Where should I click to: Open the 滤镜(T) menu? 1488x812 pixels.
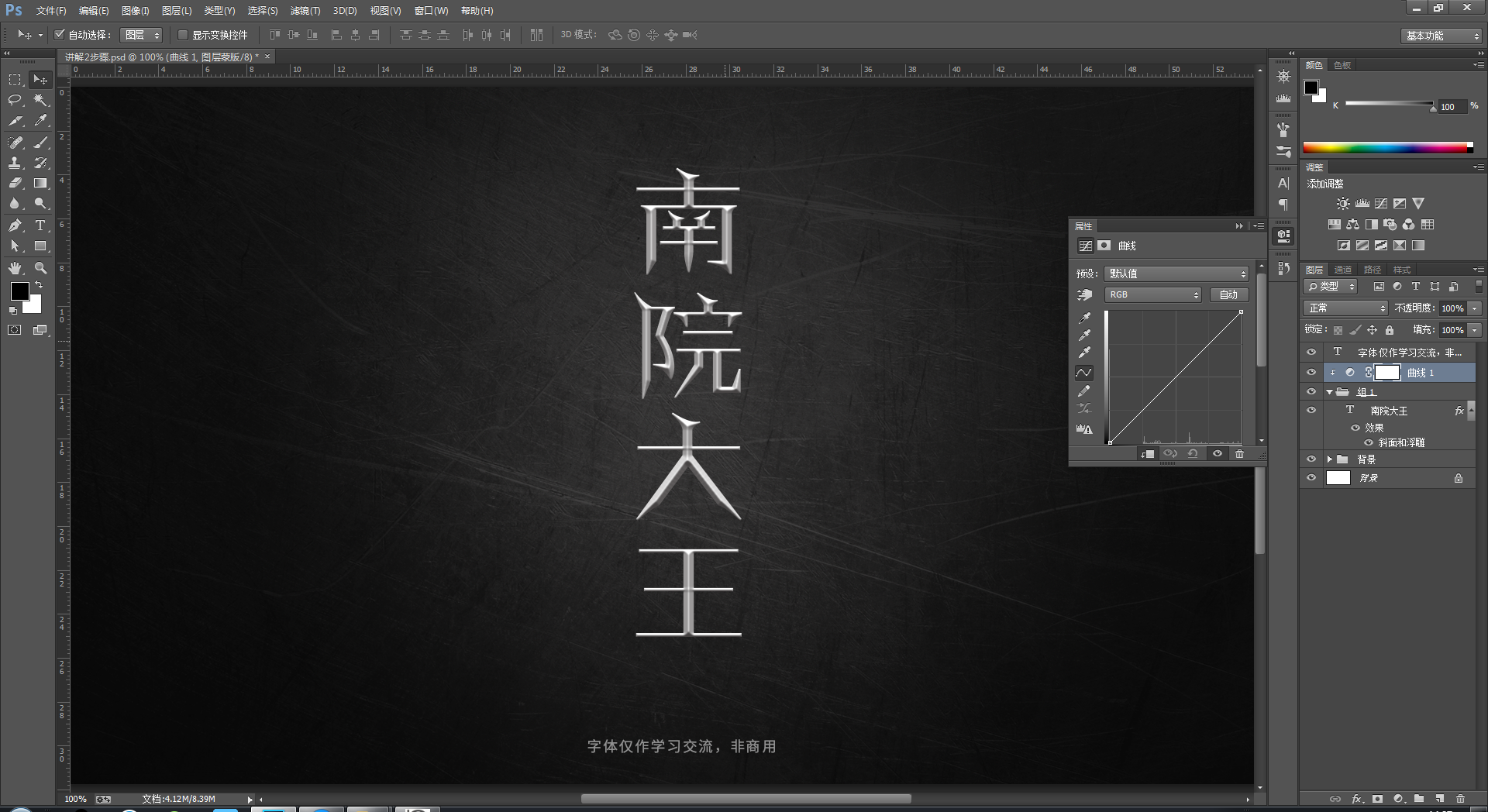pyautogui.click(x=305, y=11)
